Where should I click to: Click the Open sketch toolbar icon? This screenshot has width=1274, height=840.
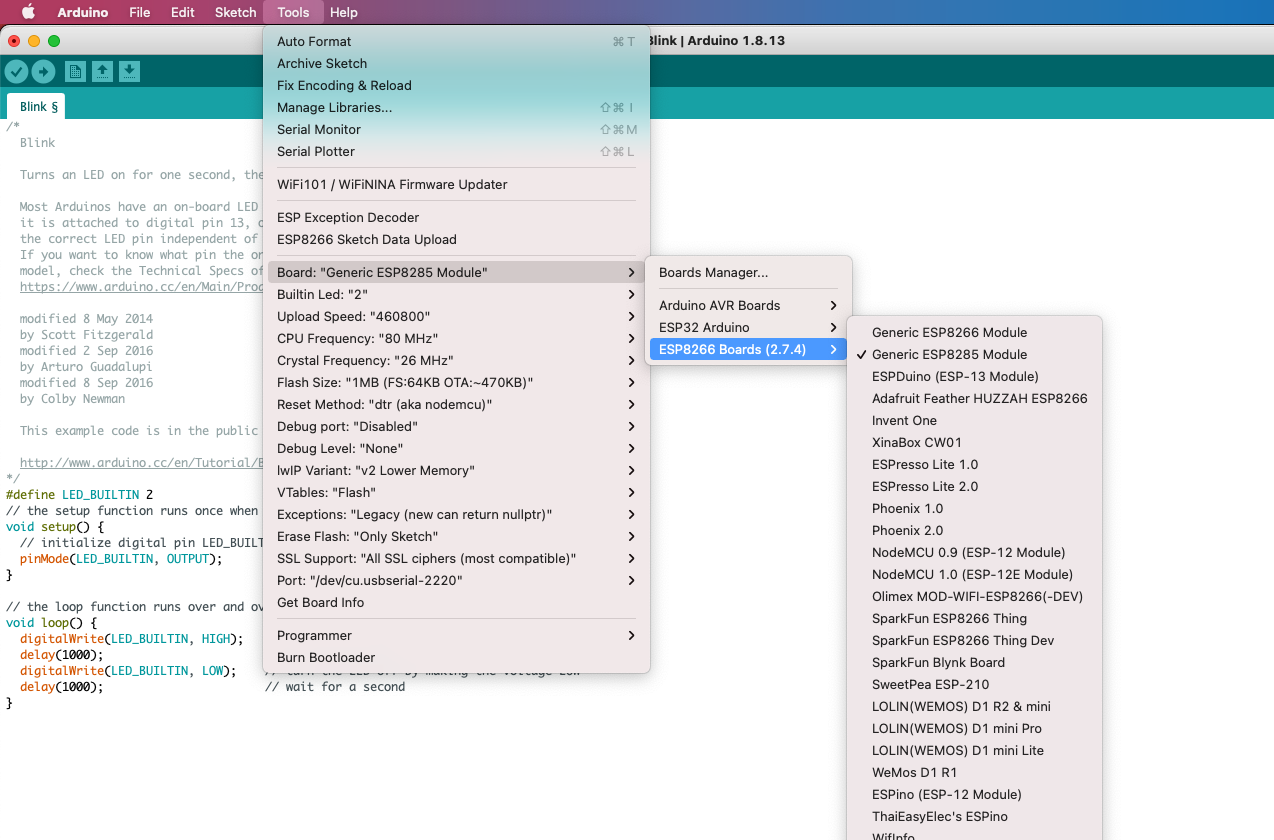coord(102,71)
